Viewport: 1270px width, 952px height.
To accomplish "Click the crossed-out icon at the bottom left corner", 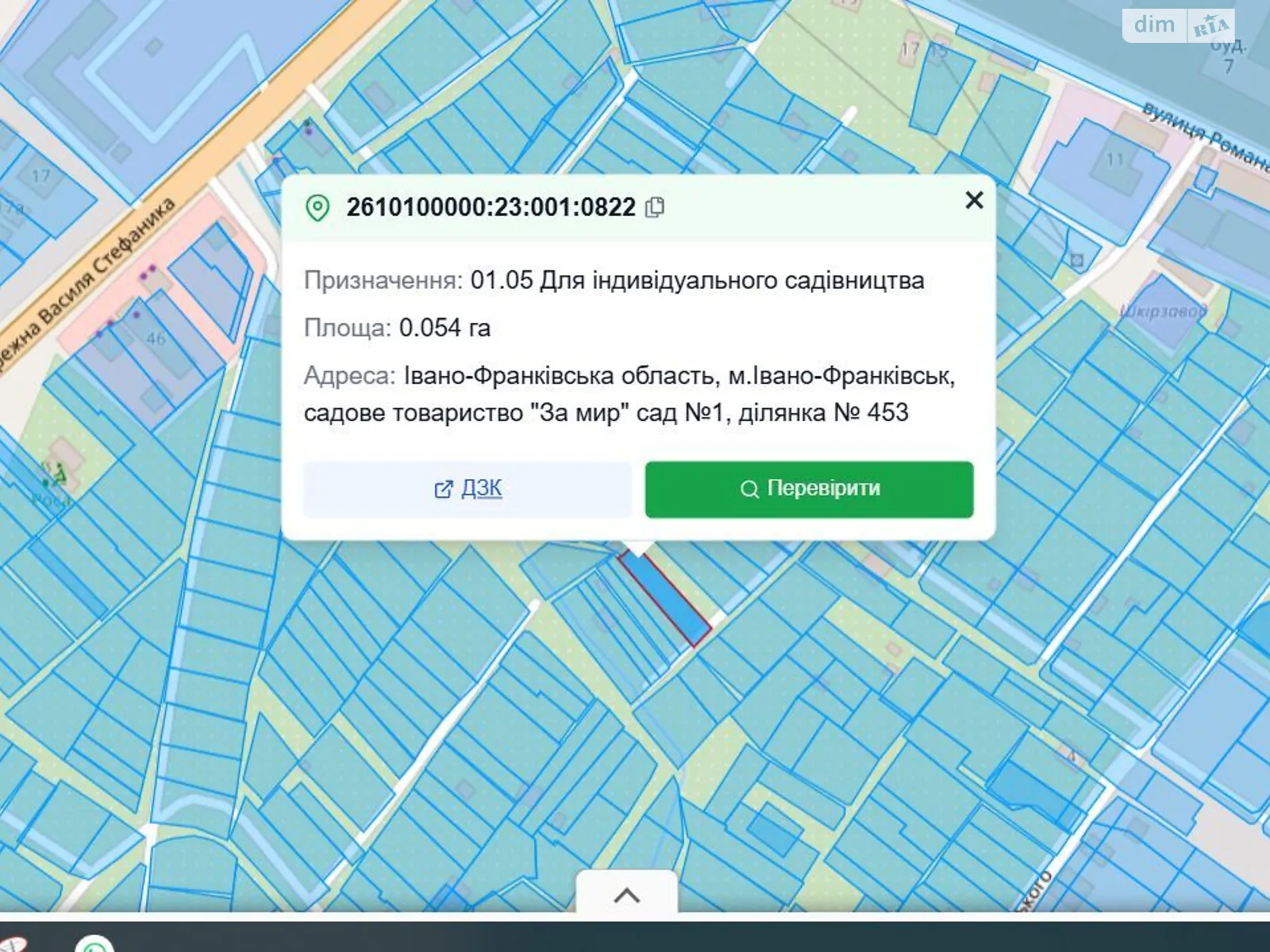I will coord(13,944).
